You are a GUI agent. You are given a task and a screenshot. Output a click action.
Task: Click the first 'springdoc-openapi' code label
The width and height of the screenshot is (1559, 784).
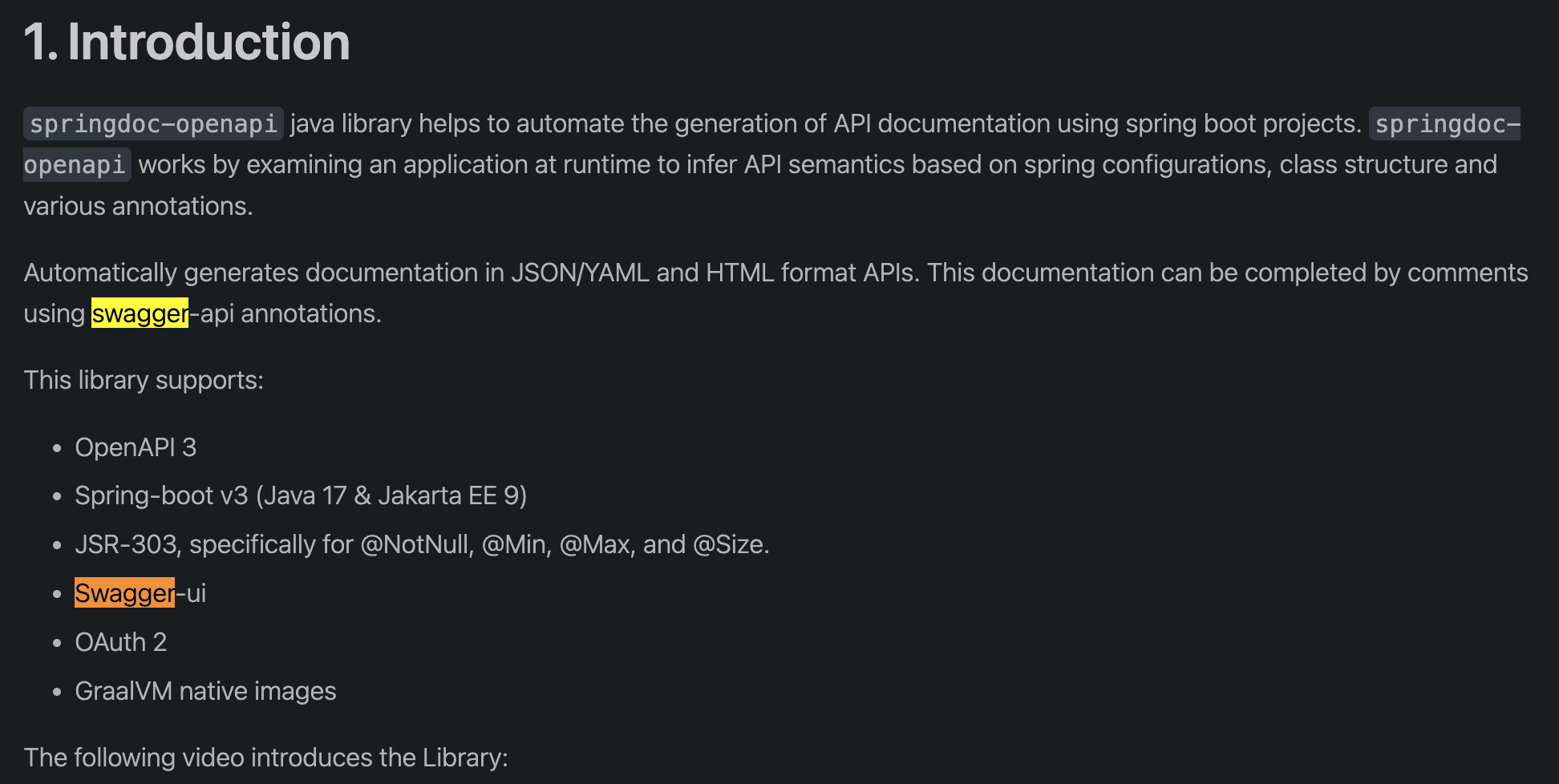153,123
